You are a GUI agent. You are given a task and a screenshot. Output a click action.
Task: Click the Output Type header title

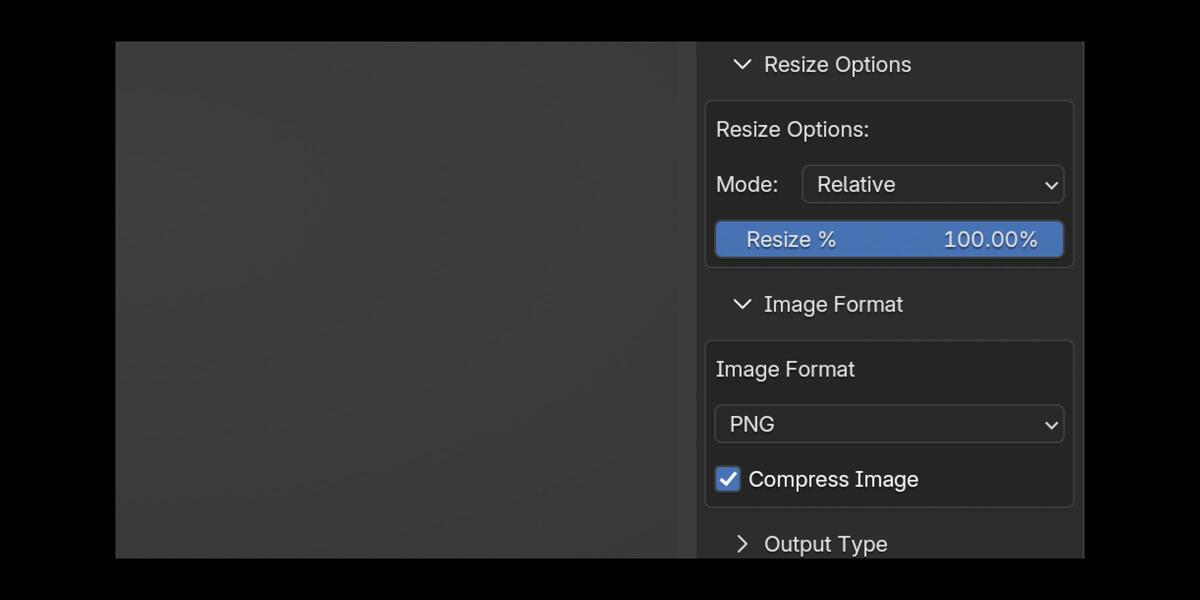[825, 544]
